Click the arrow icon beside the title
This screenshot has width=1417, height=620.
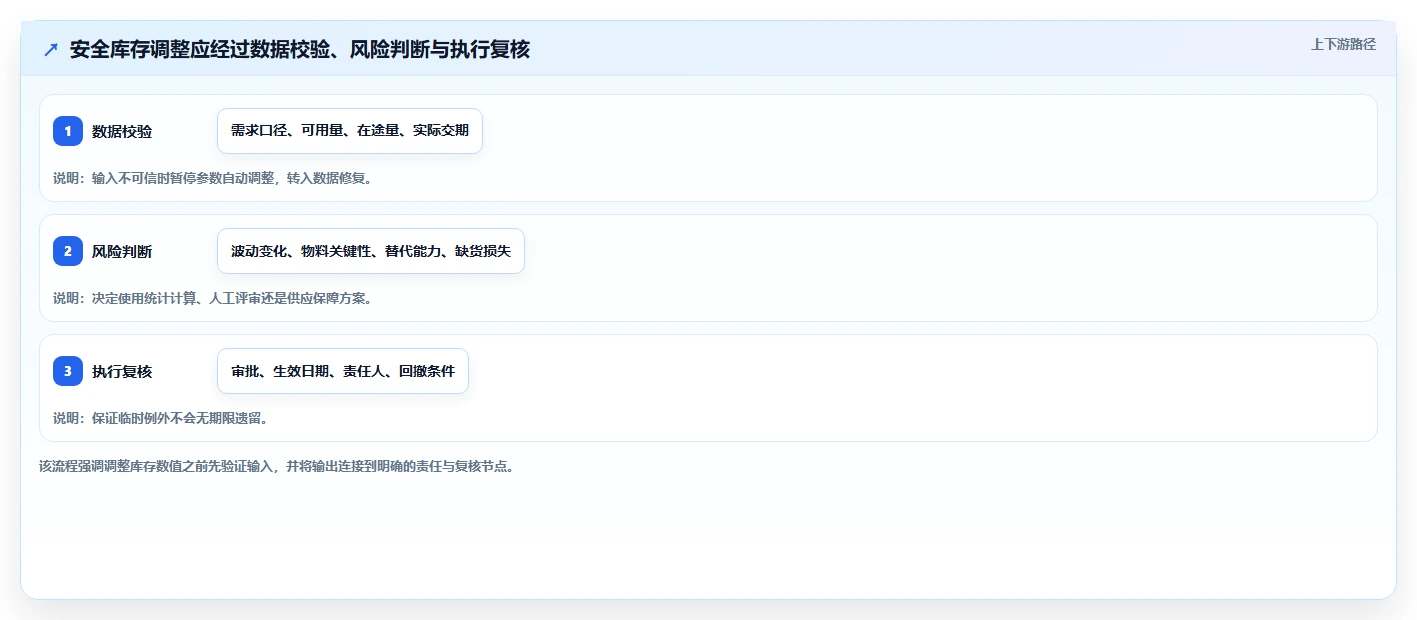pyautogui.click(x=51, y=49)
